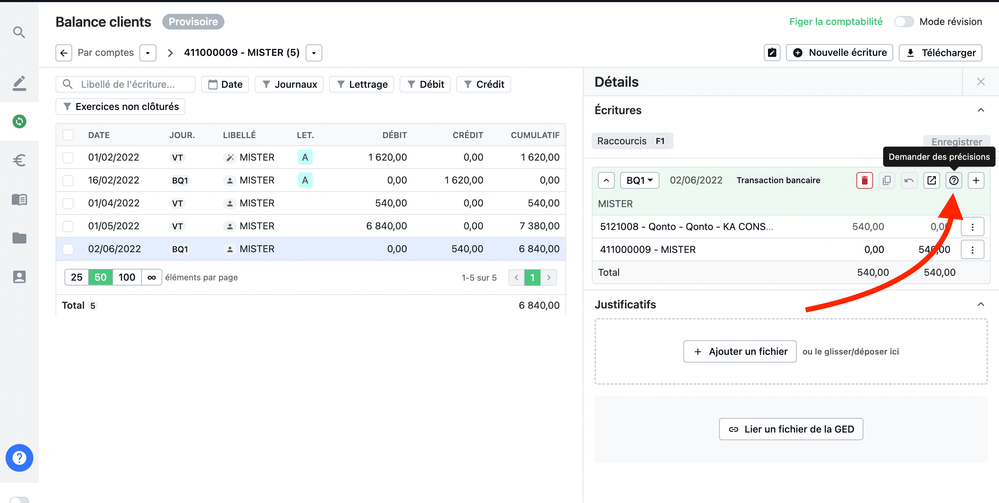Select 100 elements per page

[x=127, y=277]
